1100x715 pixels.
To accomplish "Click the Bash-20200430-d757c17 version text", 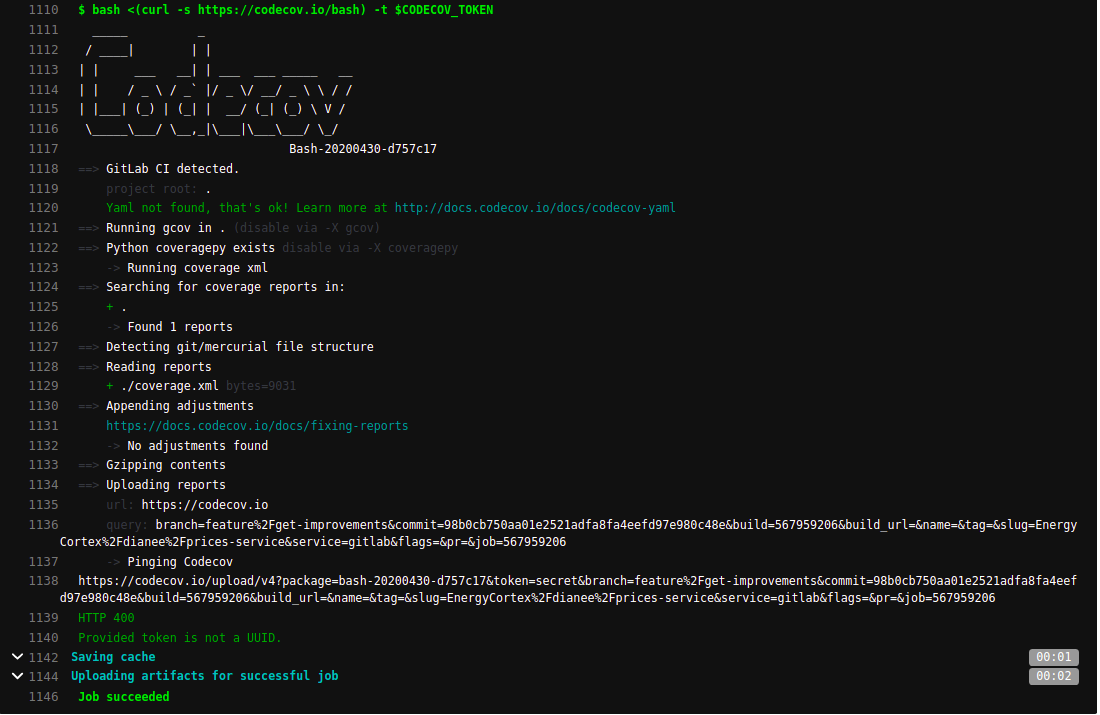I will (363, 149).
